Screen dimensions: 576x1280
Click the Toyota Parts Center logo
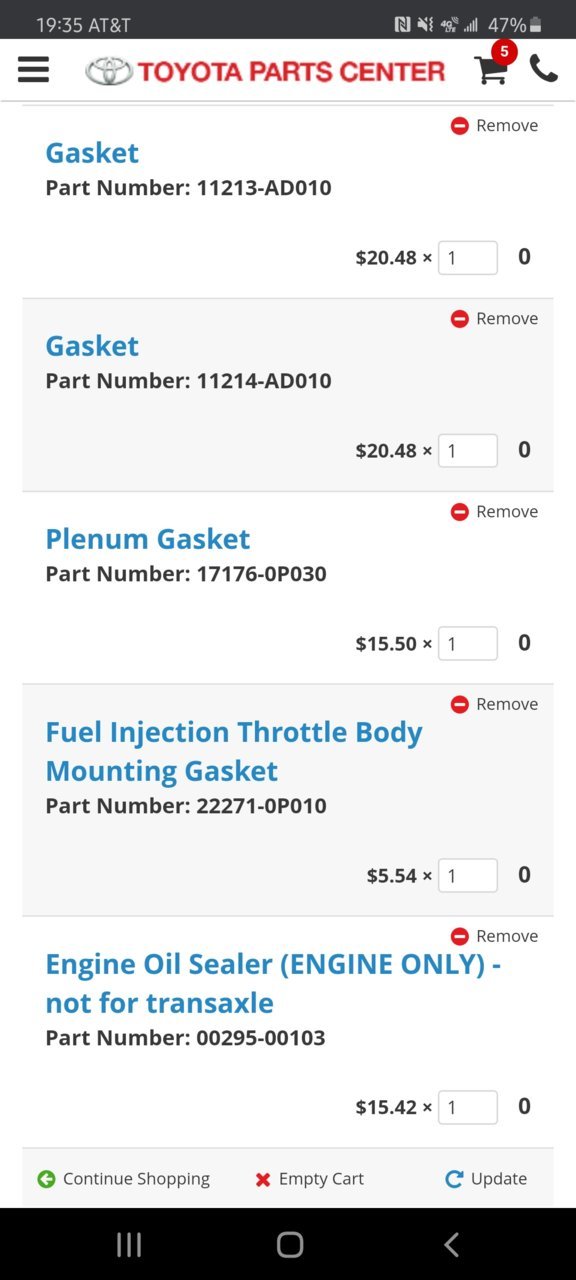265,70
